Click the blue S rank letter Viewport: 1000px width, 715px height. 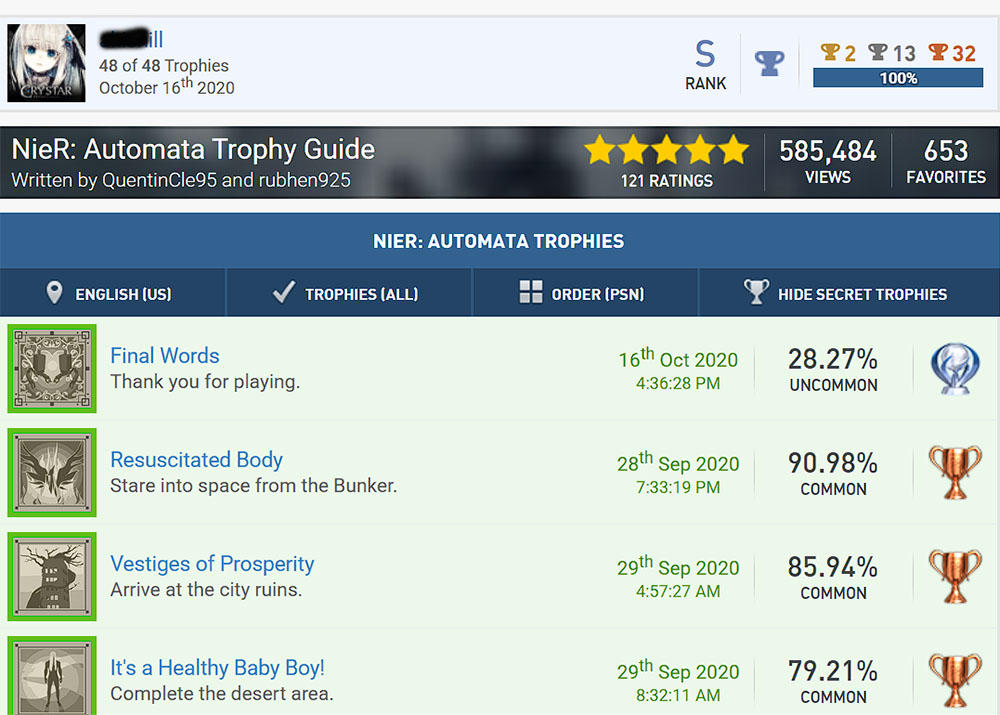[705, 54]
